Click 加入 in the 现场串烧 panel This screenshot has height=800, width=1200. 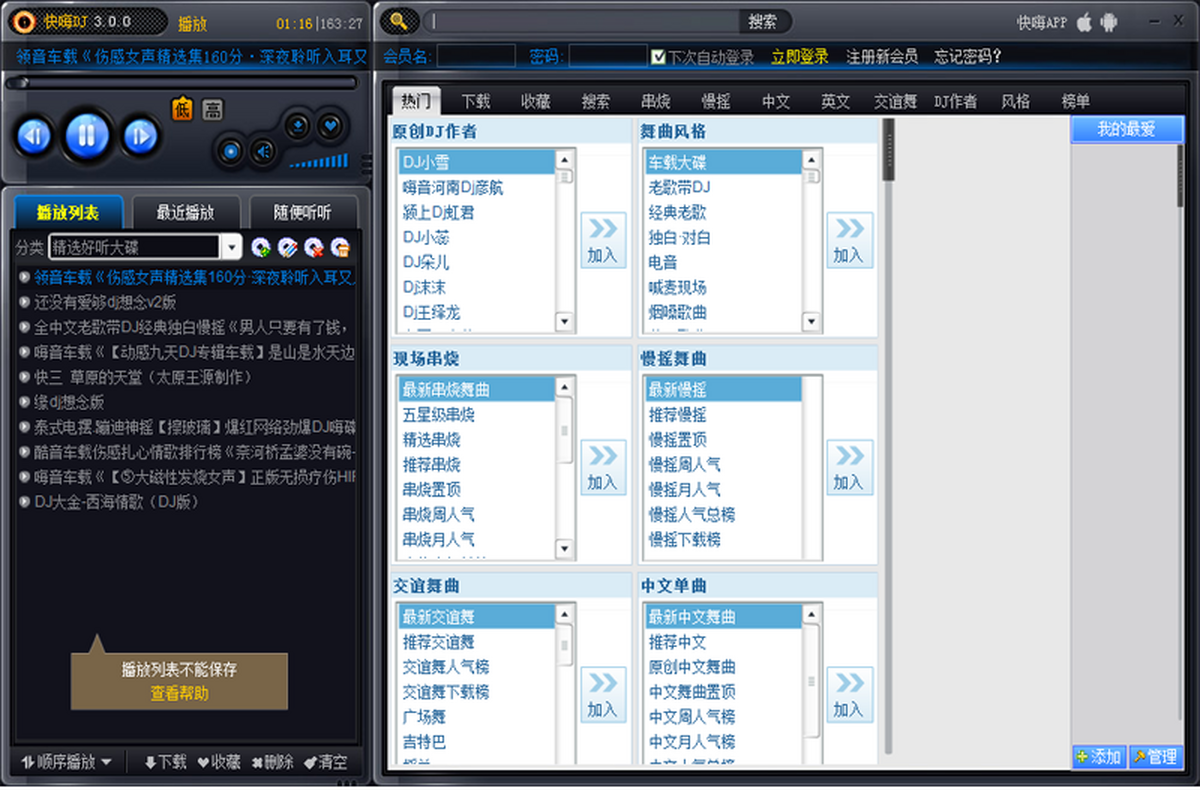tap(602, 468)
